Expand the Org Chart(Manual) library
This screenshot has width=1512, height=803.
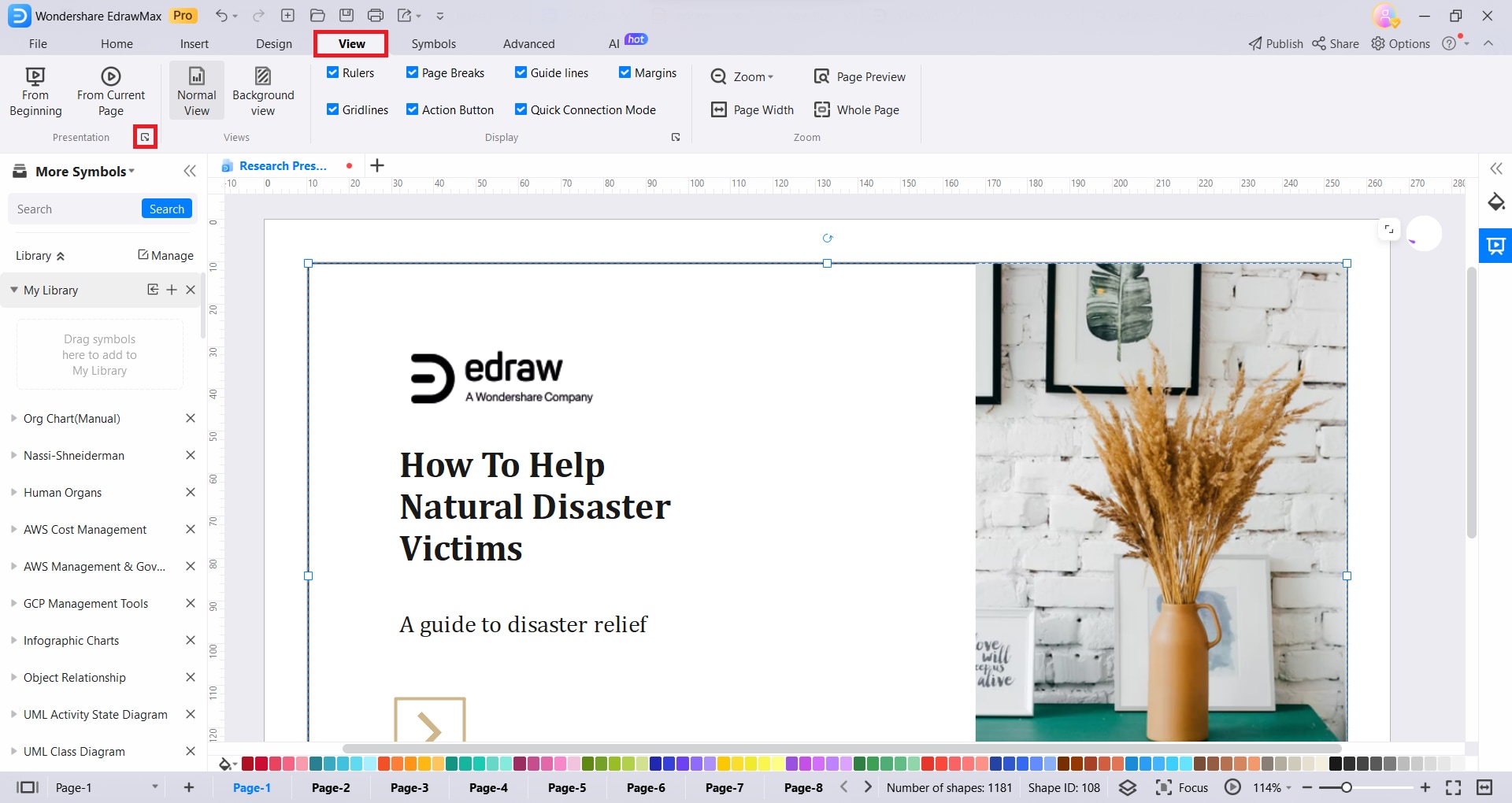click(14, 418)
